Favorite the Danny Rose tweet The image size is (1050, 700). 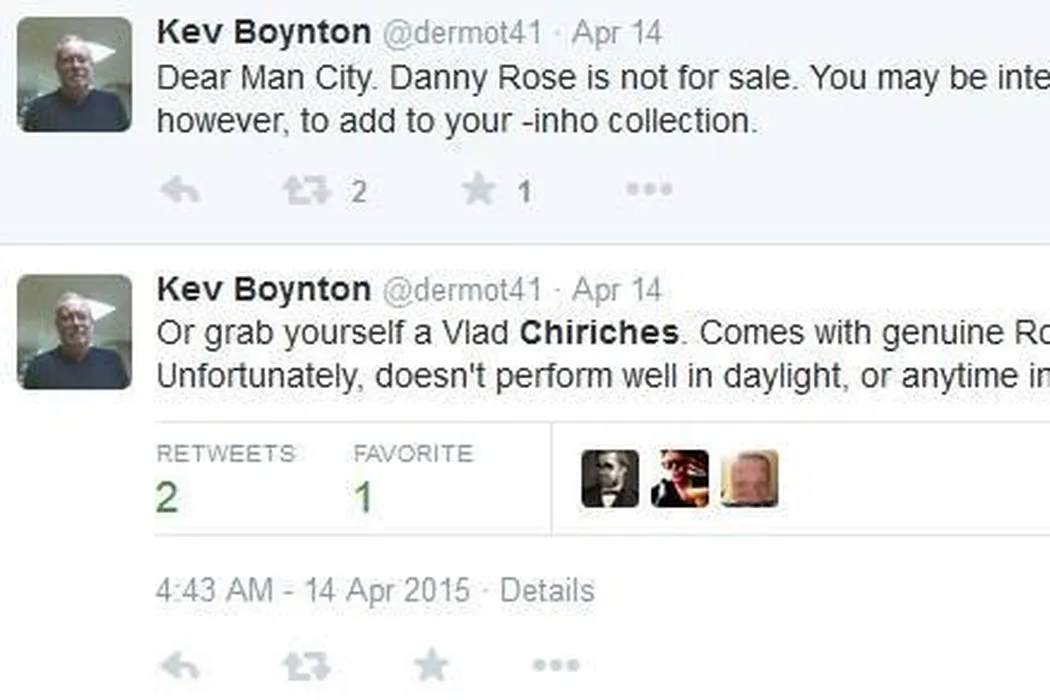point(479,189)
